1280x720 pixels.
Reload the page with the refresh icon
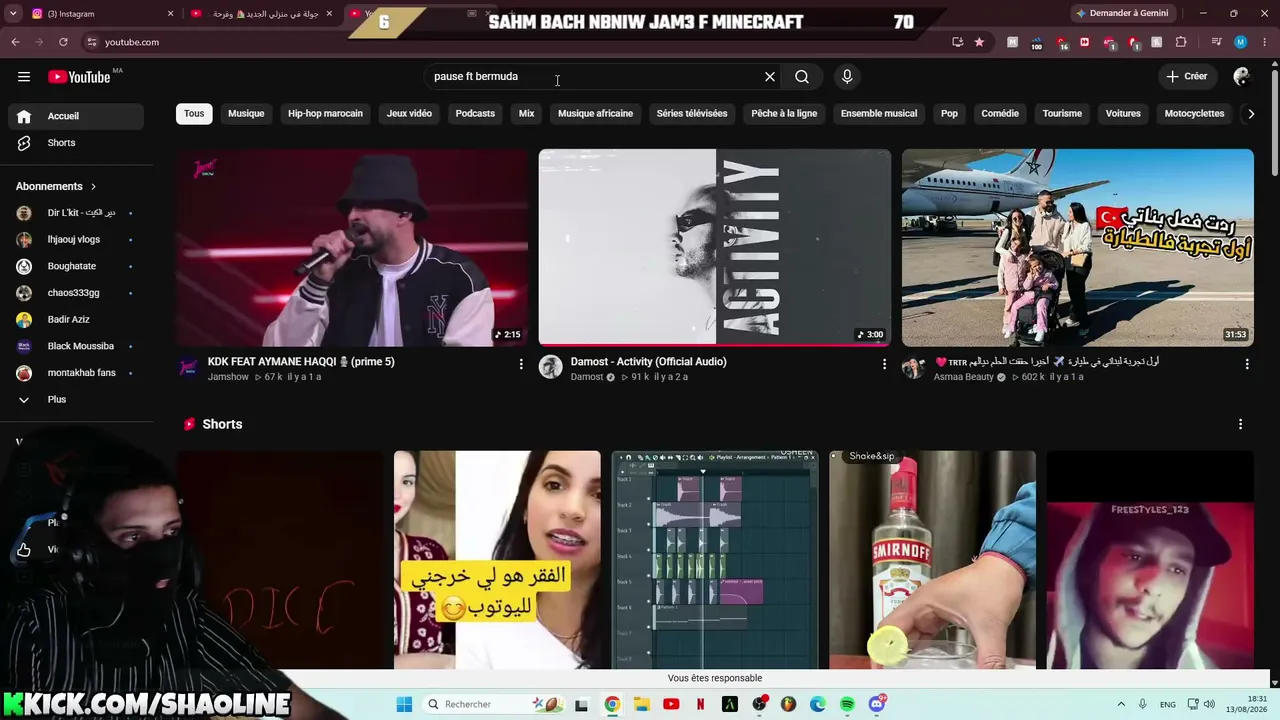pos(63,42)
